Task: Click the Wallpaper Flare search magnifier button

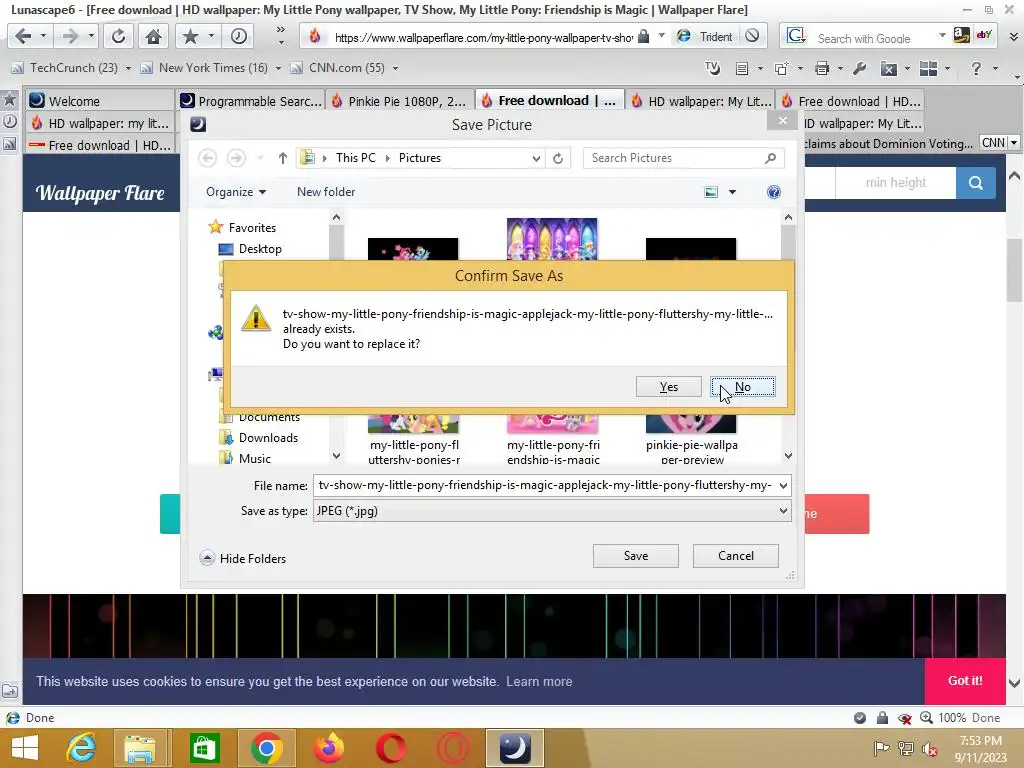Action: pos(976,183)
